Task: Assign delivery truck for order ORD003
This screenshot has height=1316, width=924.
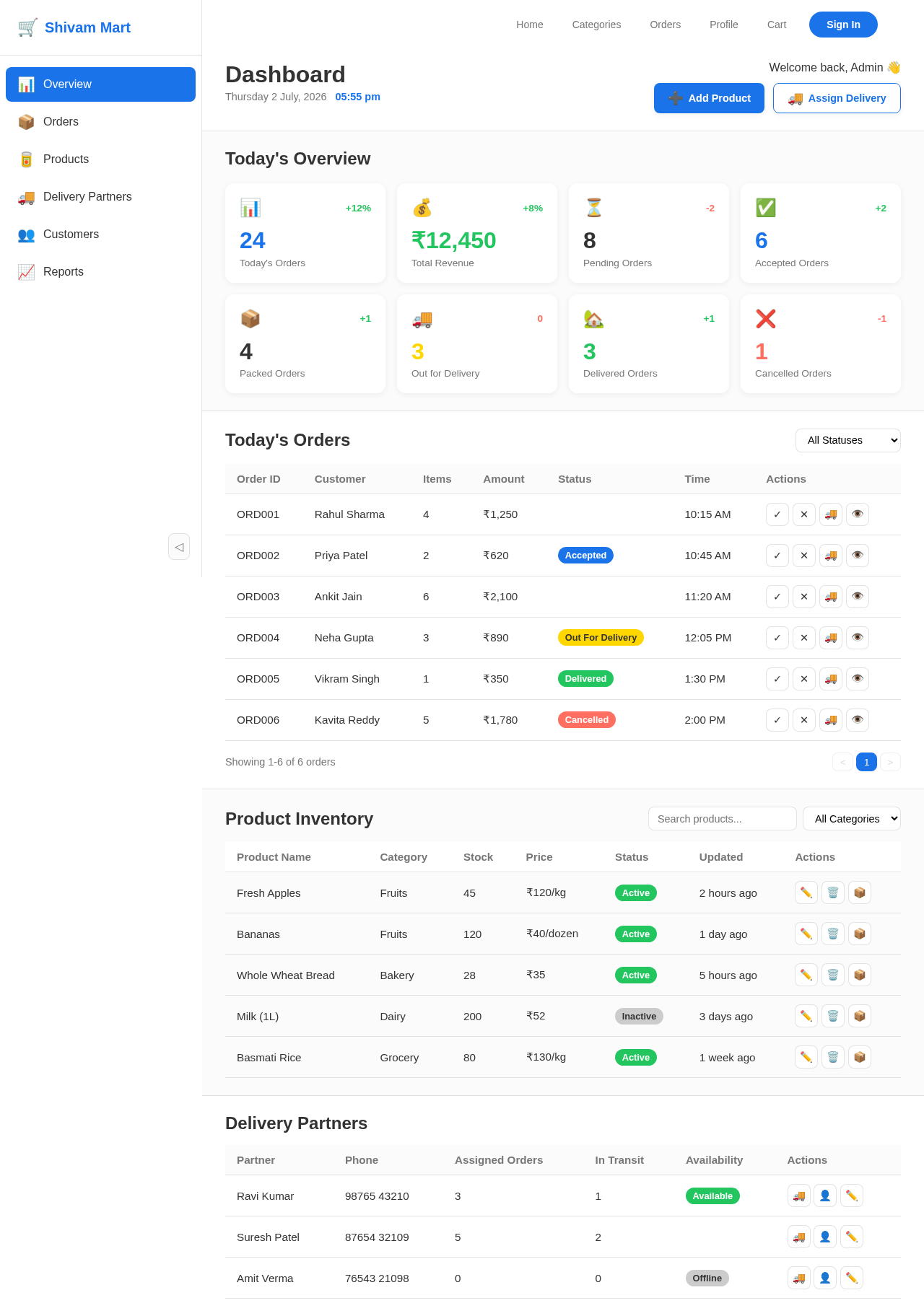Action: point(831,597)
